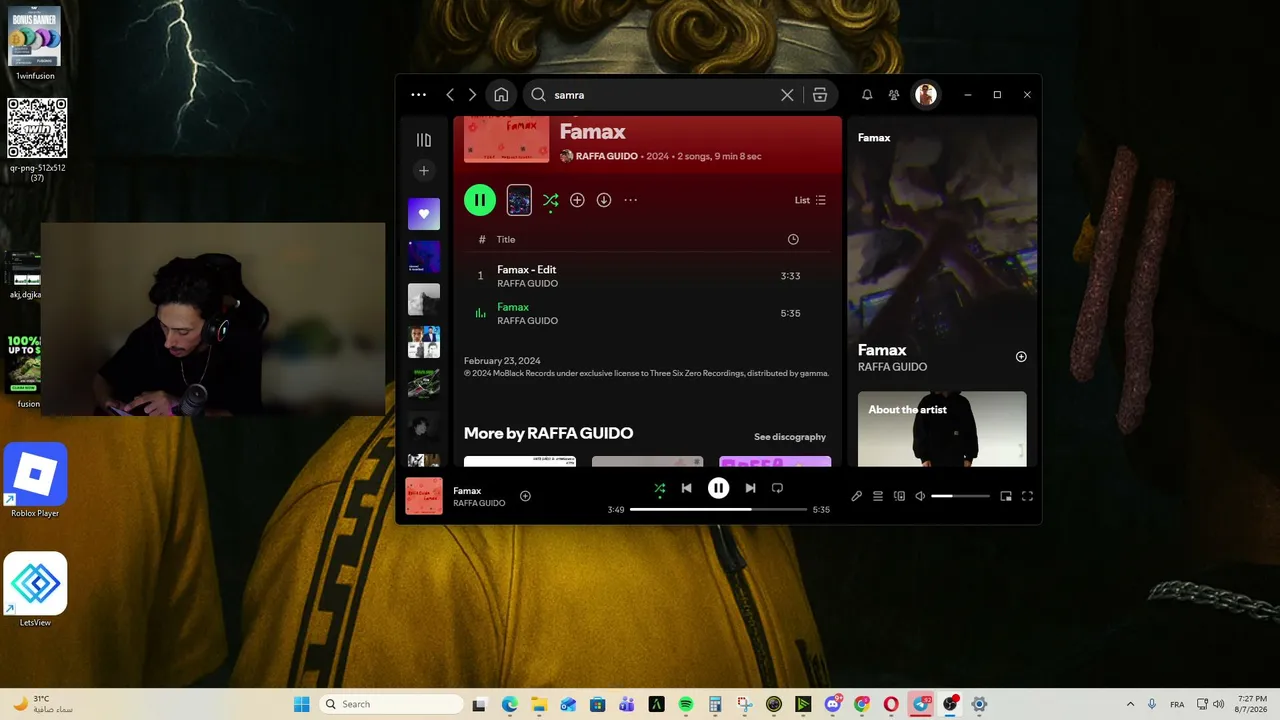Open Spotify from the taskbar
This screenshot has height=720, width=1280.
pyautogui.click(x=686, y=704)
